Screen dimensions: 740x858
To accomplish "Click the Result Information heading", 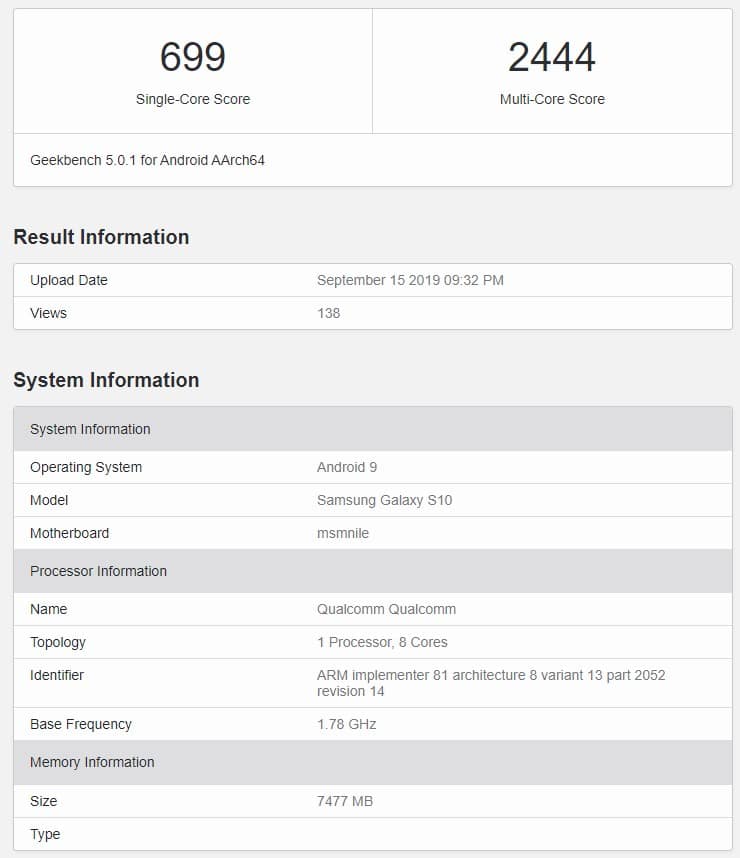I will tap(101, 237).
